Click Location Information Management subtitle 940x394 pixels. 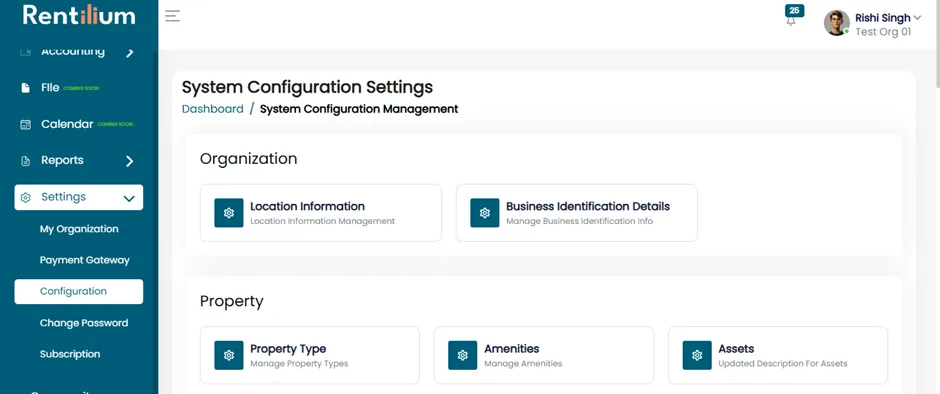tap(323, 221)
